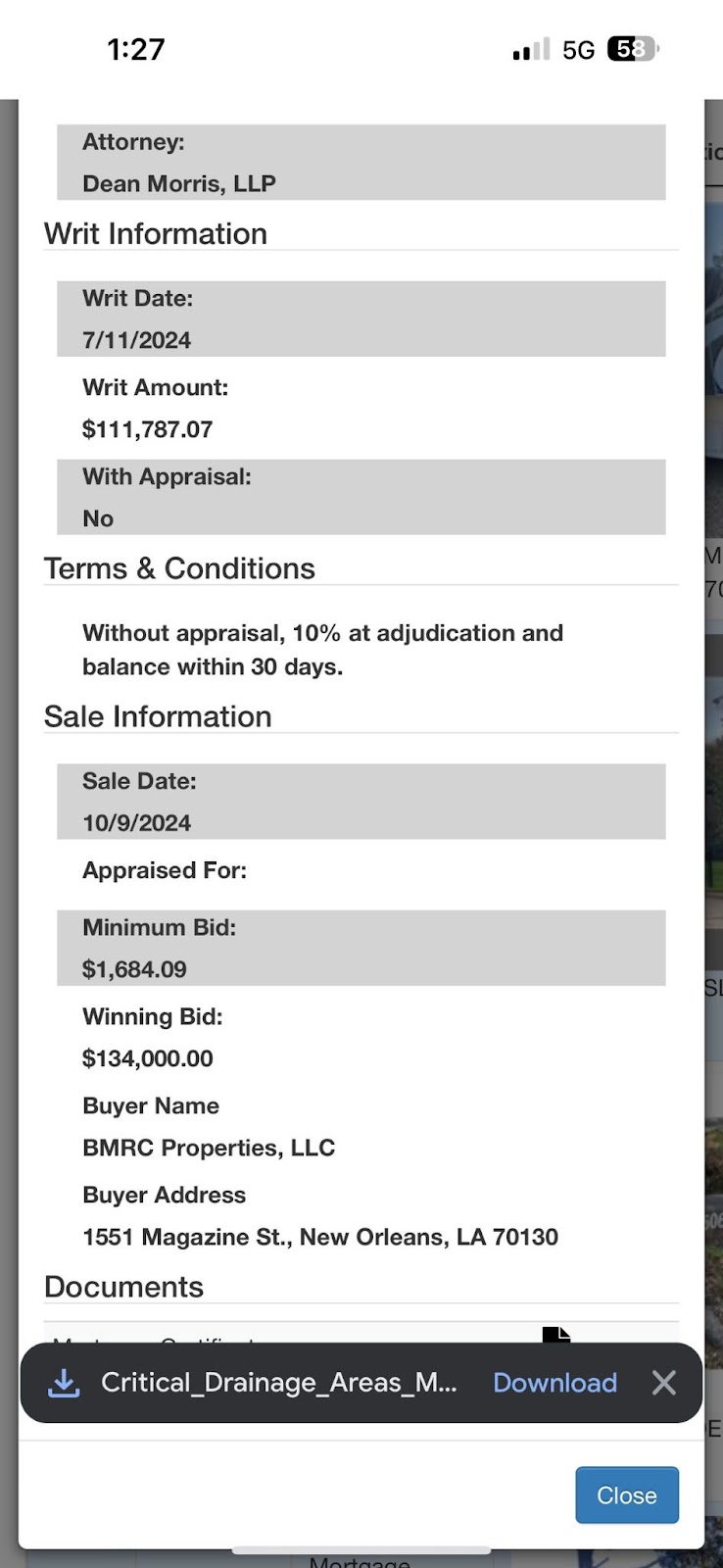Viewport: 723px width, 1568px height.
Task: Tap the document file icon under Documents
Action: 555,1335
